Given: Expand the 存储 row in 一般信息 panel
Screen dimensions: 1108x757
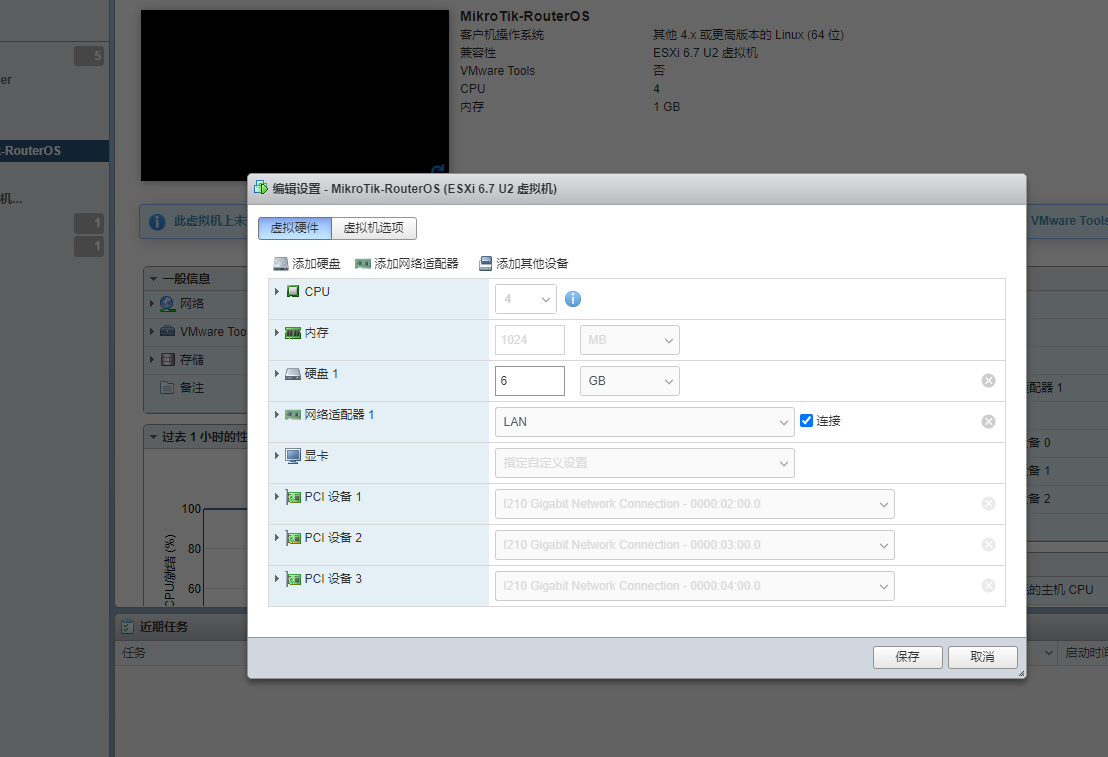Looking at the screenshot, I should (152, 360).
